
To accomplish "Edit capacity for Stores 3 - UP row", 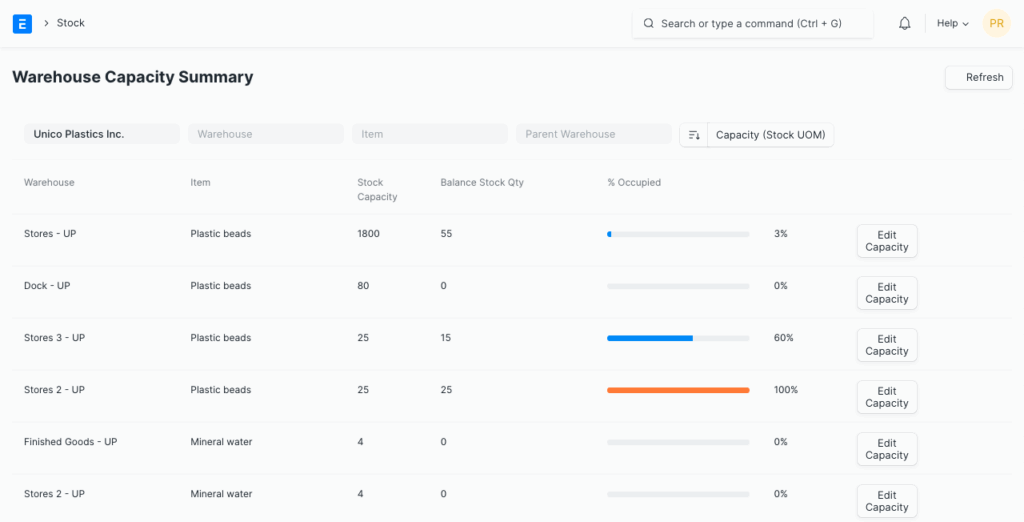I will pos(886,345).
